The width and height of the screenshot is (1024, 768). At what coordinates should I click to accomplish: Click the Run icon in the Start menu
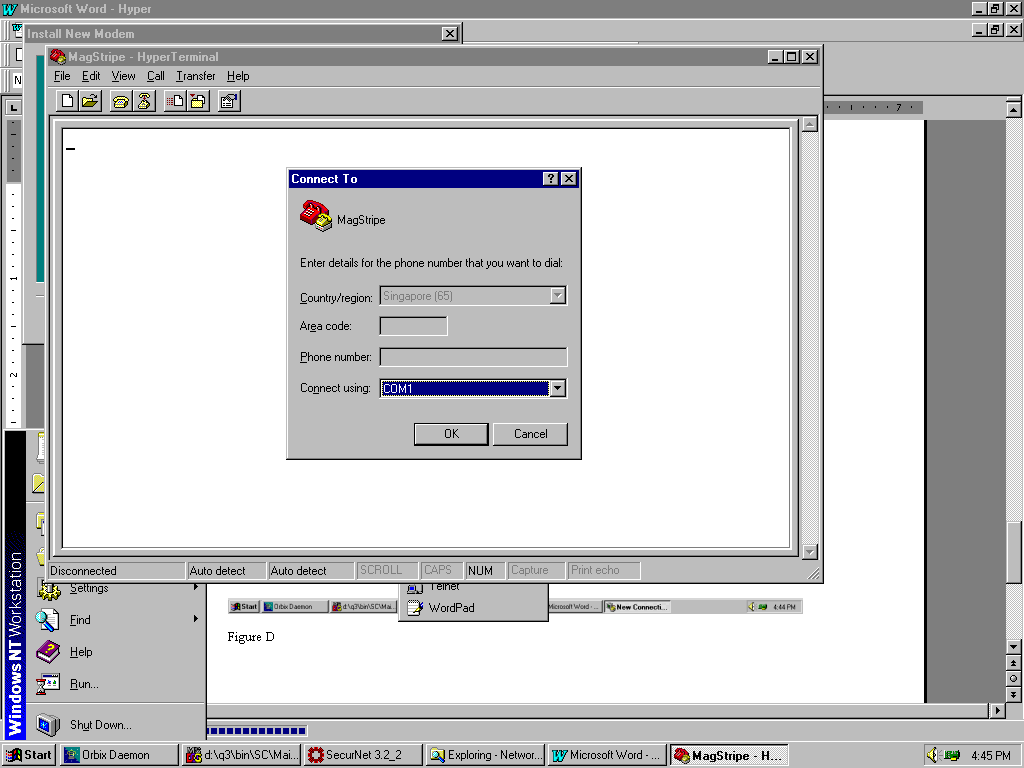coord(48,684)
